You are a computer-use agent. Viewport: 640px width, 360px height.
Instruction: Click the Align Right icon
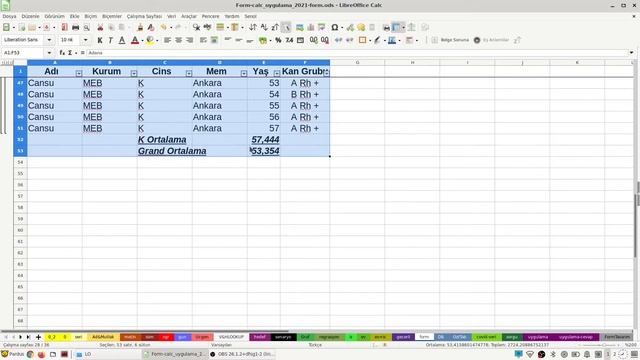[x=189, y=40]
